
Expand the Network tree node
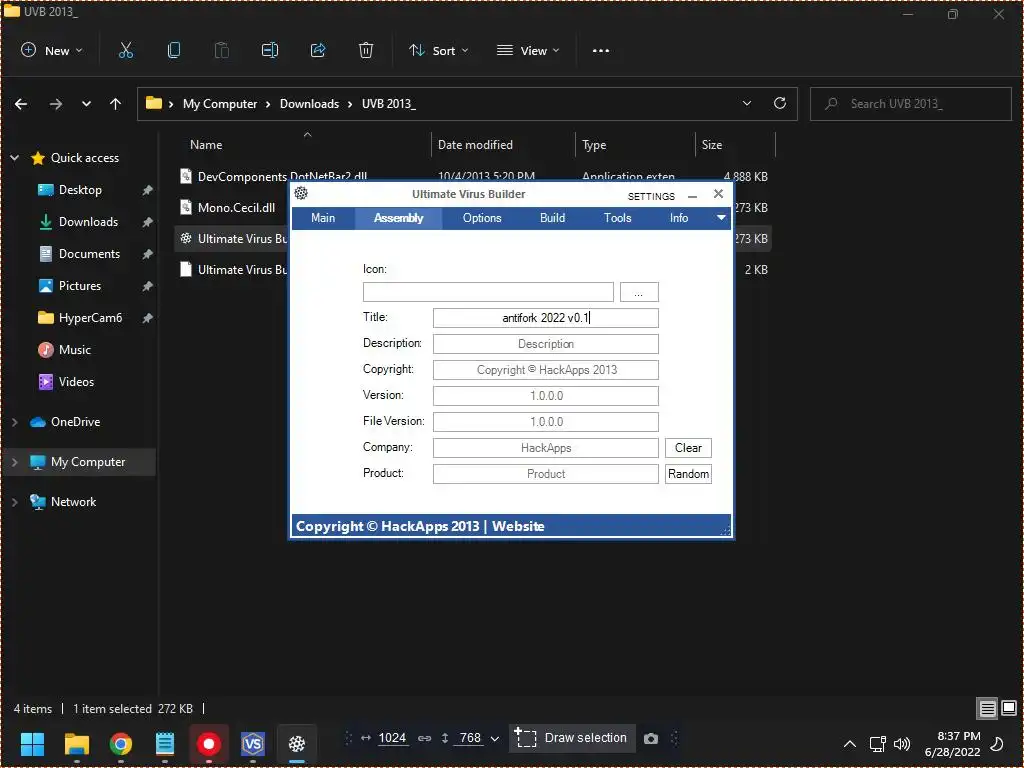pos(14,502)
